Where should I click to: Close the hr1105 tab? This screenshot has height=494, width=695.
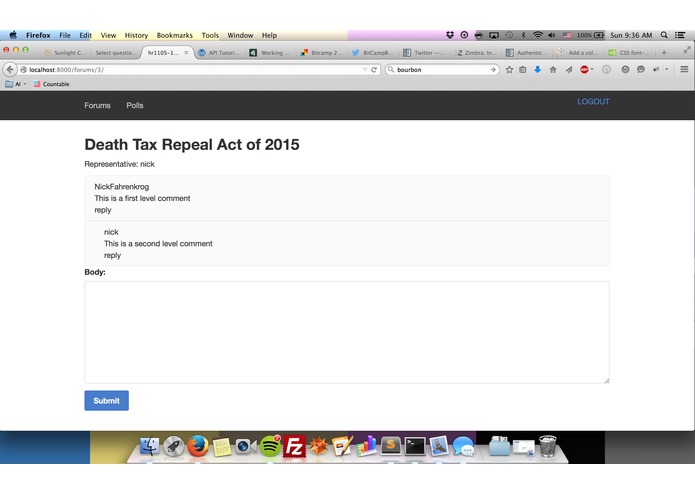(186, 53)
